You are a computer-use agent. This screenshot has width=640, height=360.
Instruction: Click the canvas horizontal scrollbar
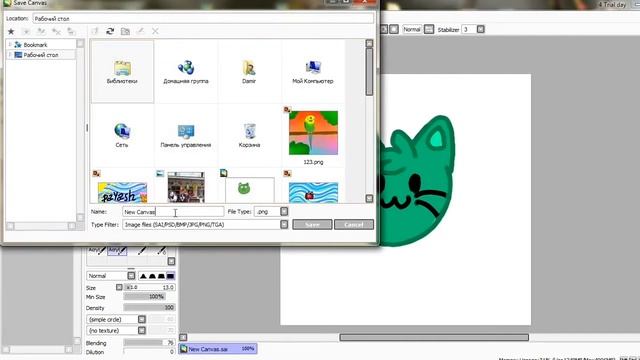[434, 337]
